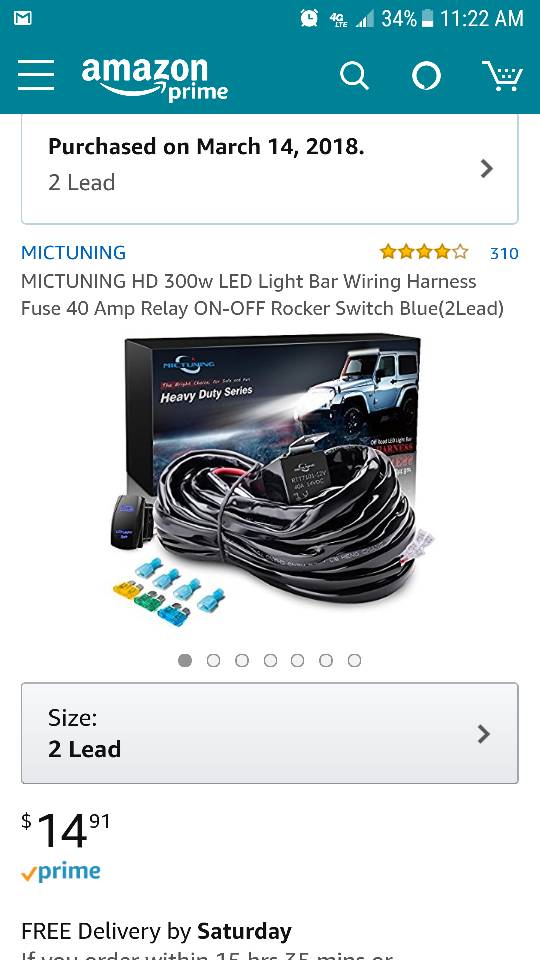This screenshot has width=540, height=960.
Task: View the 310 customer reviews count
Action: click(504, 253)
